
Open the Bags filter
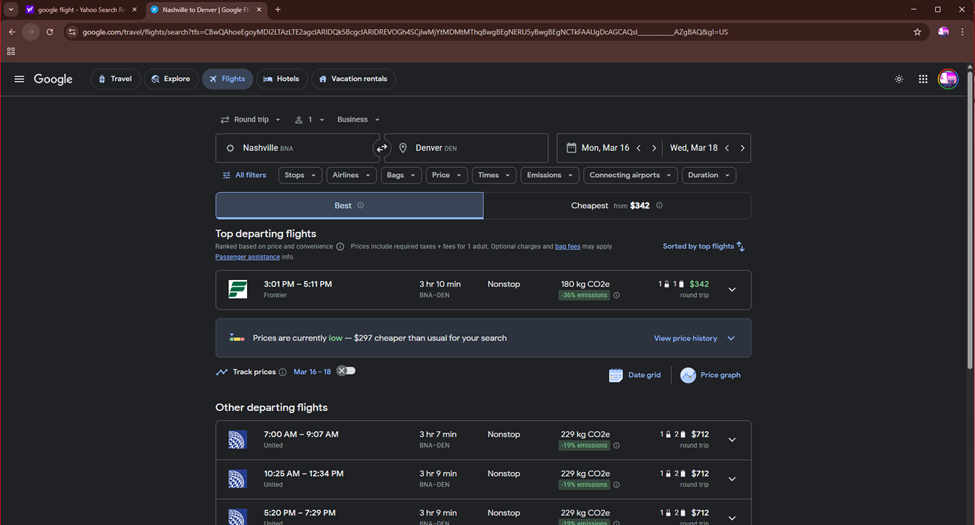pyautogui.click(x=401, y=175)
